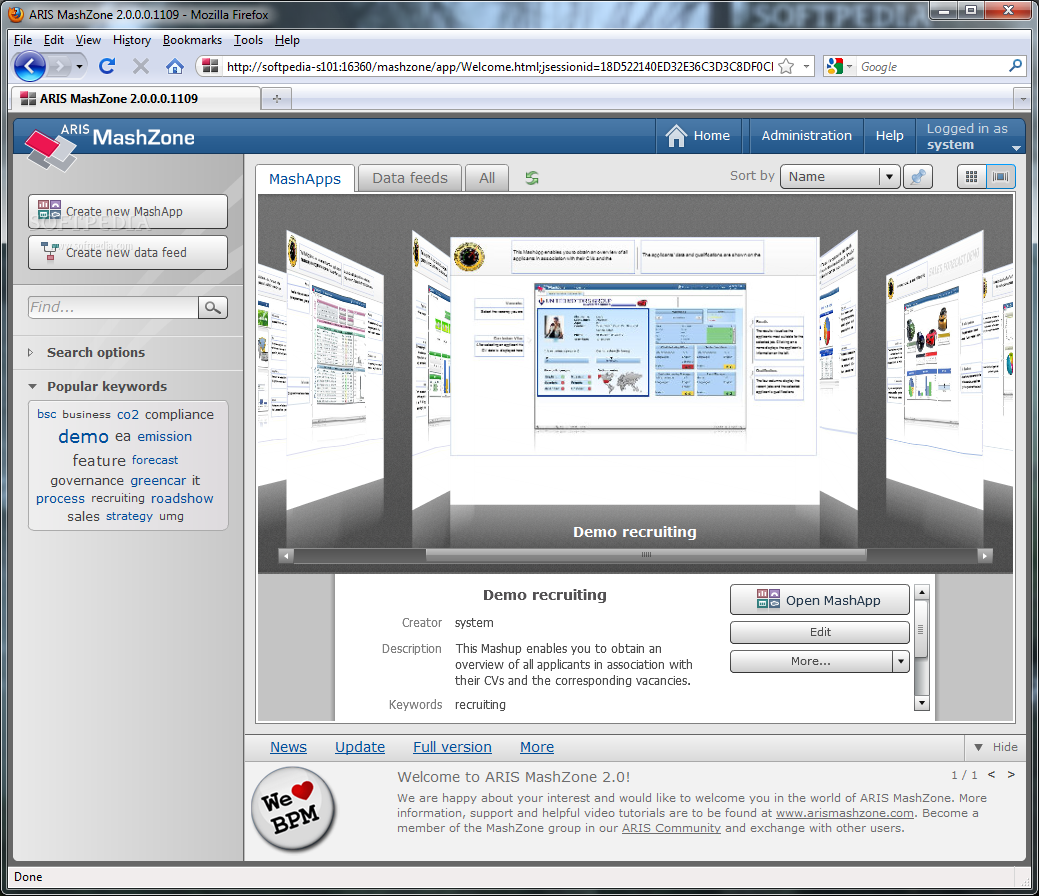
Task: Expand the More... dropdown arrow
Action: point(901,661)
